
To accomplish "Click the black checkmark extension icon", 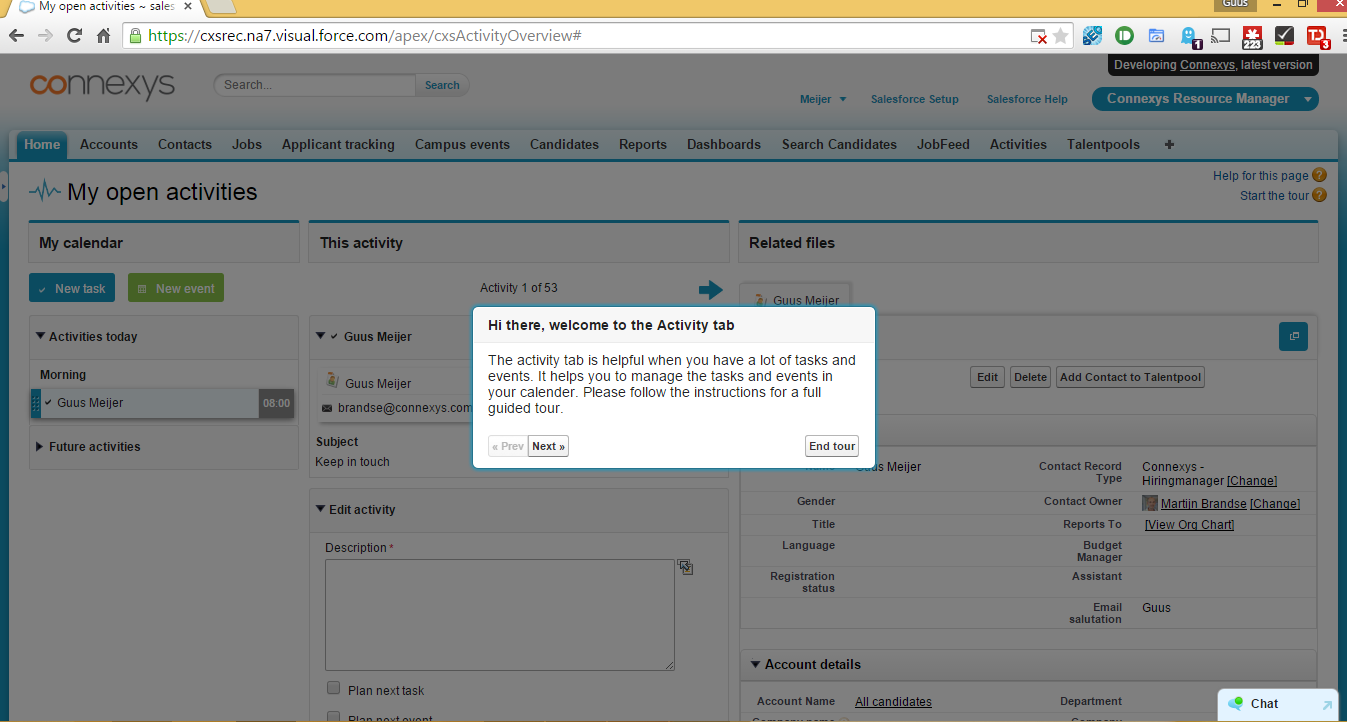I will [x=1285, y=36].
